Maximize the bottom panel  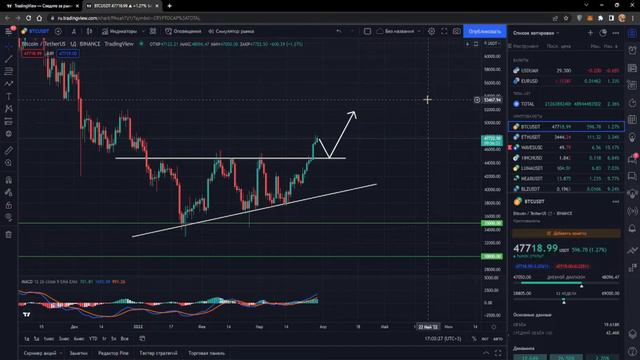pyautogui.click(x=498, y=353)
